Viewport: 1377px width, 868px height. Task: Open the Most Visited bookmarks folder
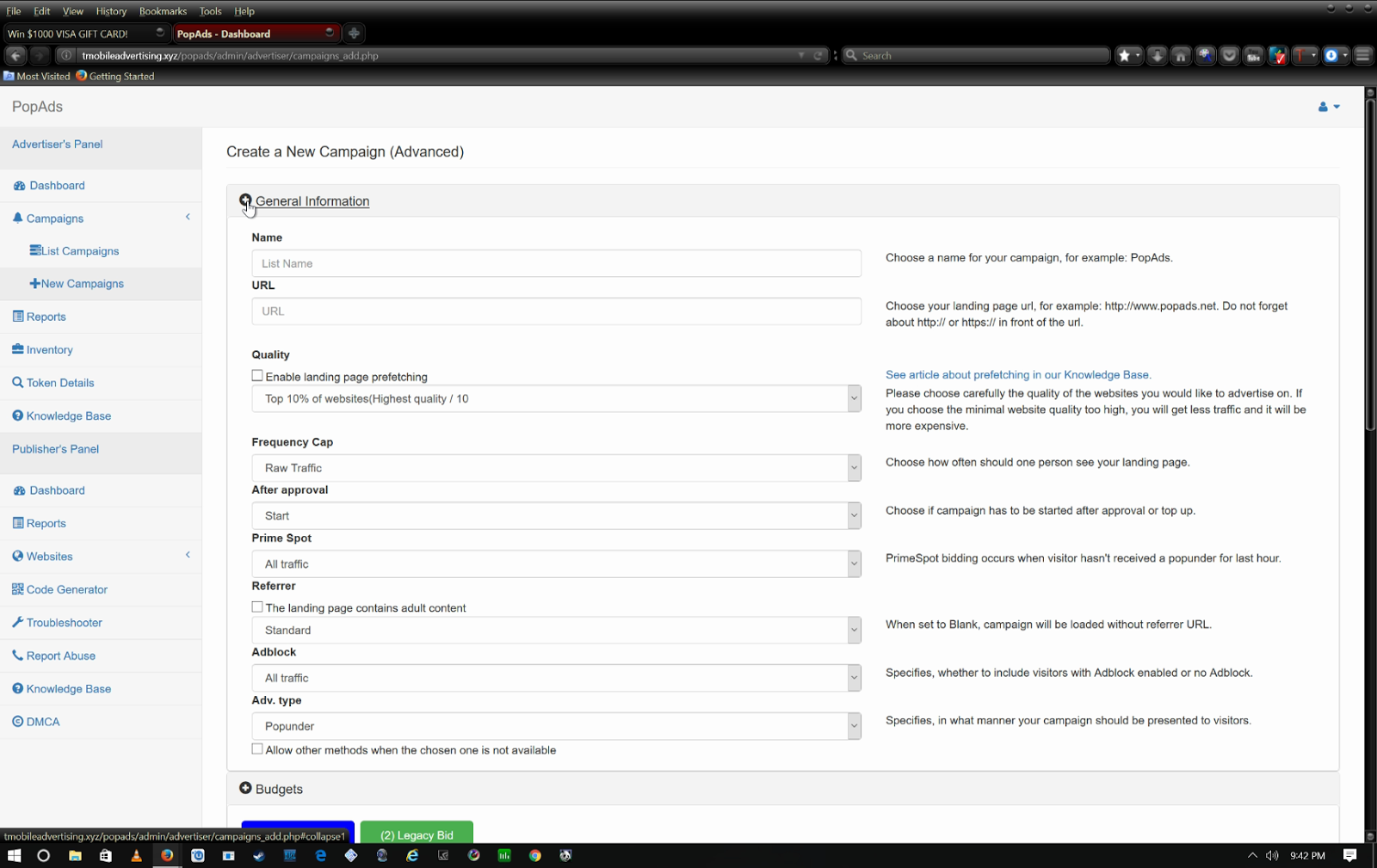[37, 76]
